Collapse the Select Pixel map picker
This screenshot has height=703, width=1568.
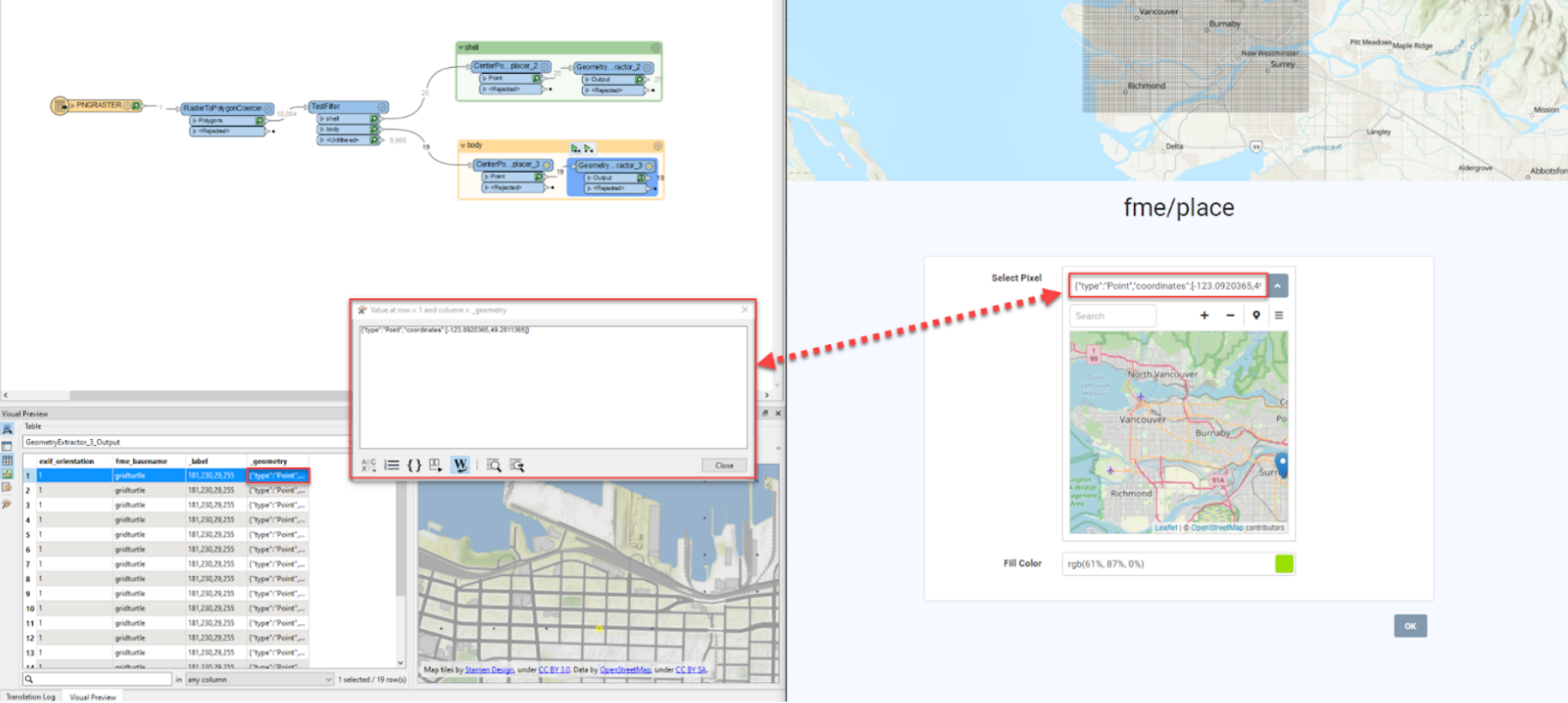click(x=1277, y=285)
